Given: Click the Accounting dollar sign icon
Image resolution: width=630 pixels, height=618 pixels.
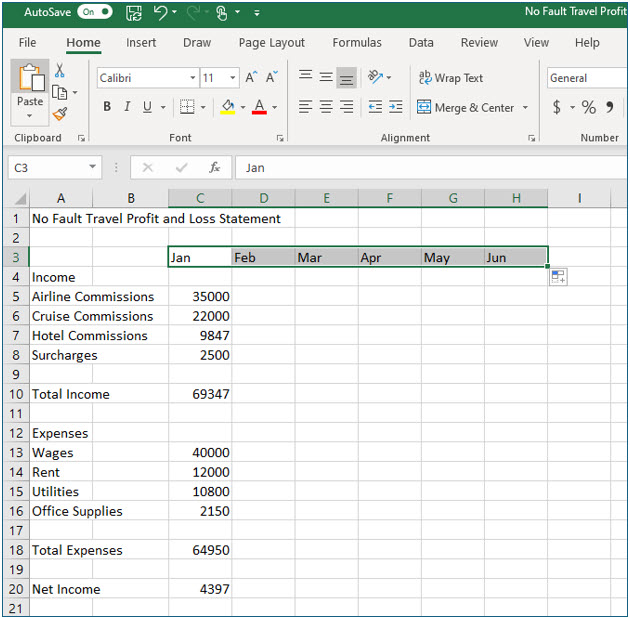Looking at the screenshot, I should tap(556, 107).
